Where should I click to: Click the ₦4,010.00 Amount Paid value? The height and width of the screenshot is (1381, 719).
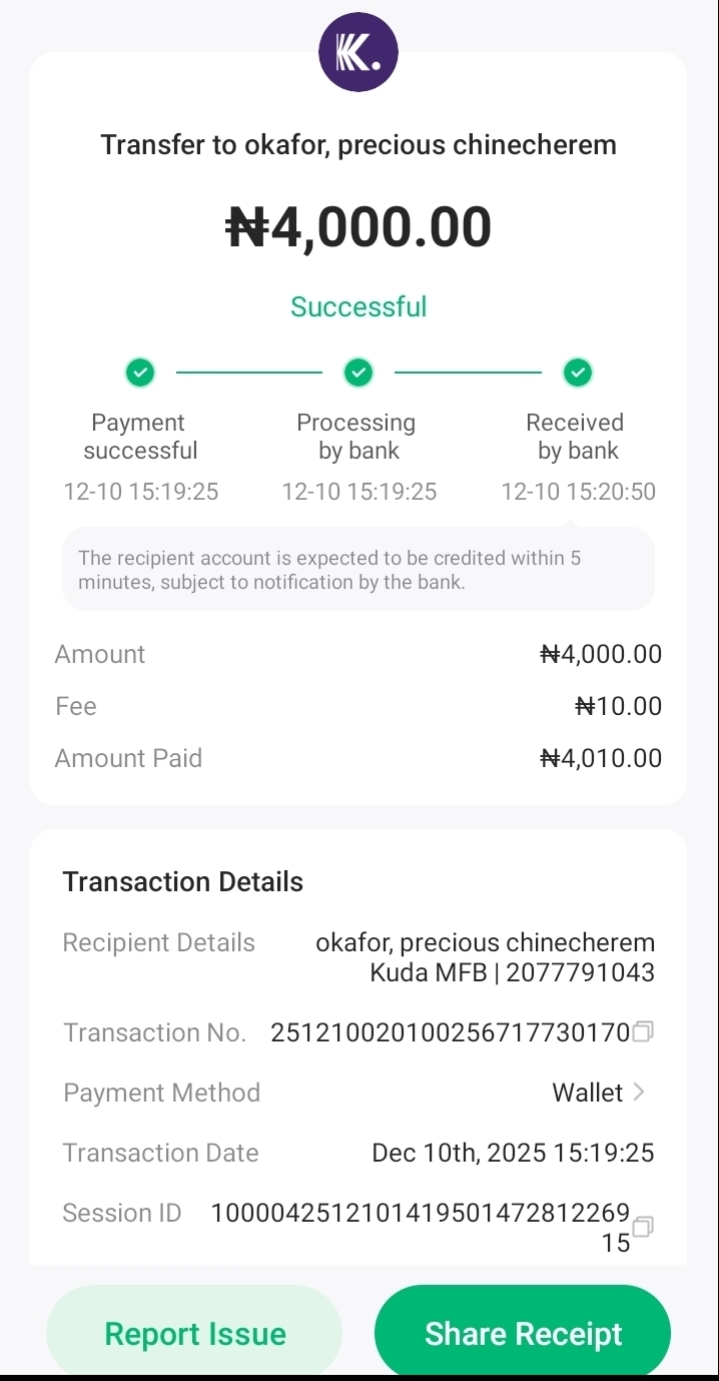click(600, 758)
